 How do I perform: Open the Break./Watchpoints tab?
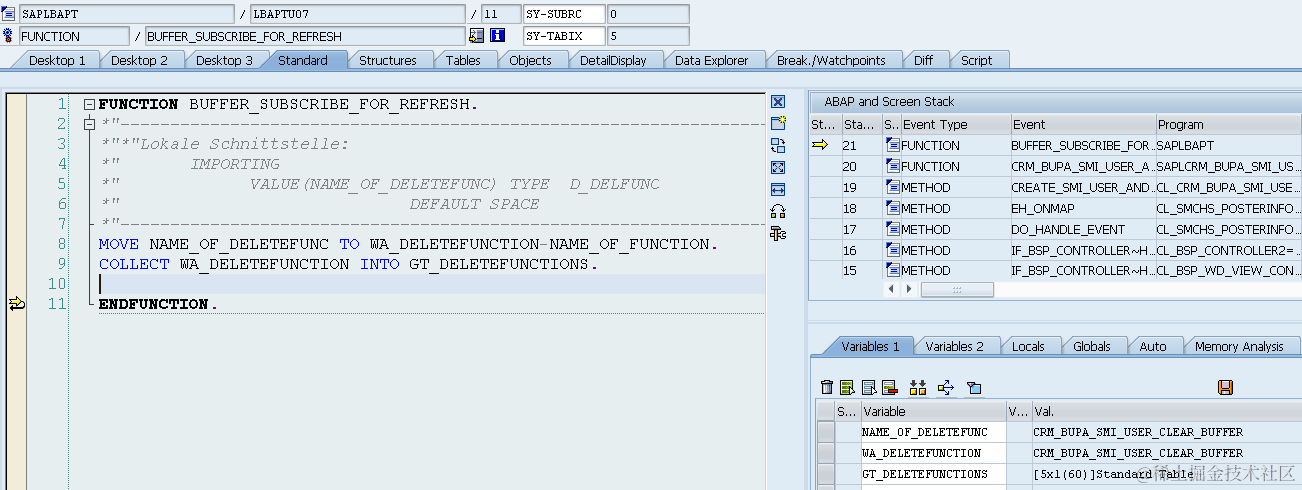[831, 60]
